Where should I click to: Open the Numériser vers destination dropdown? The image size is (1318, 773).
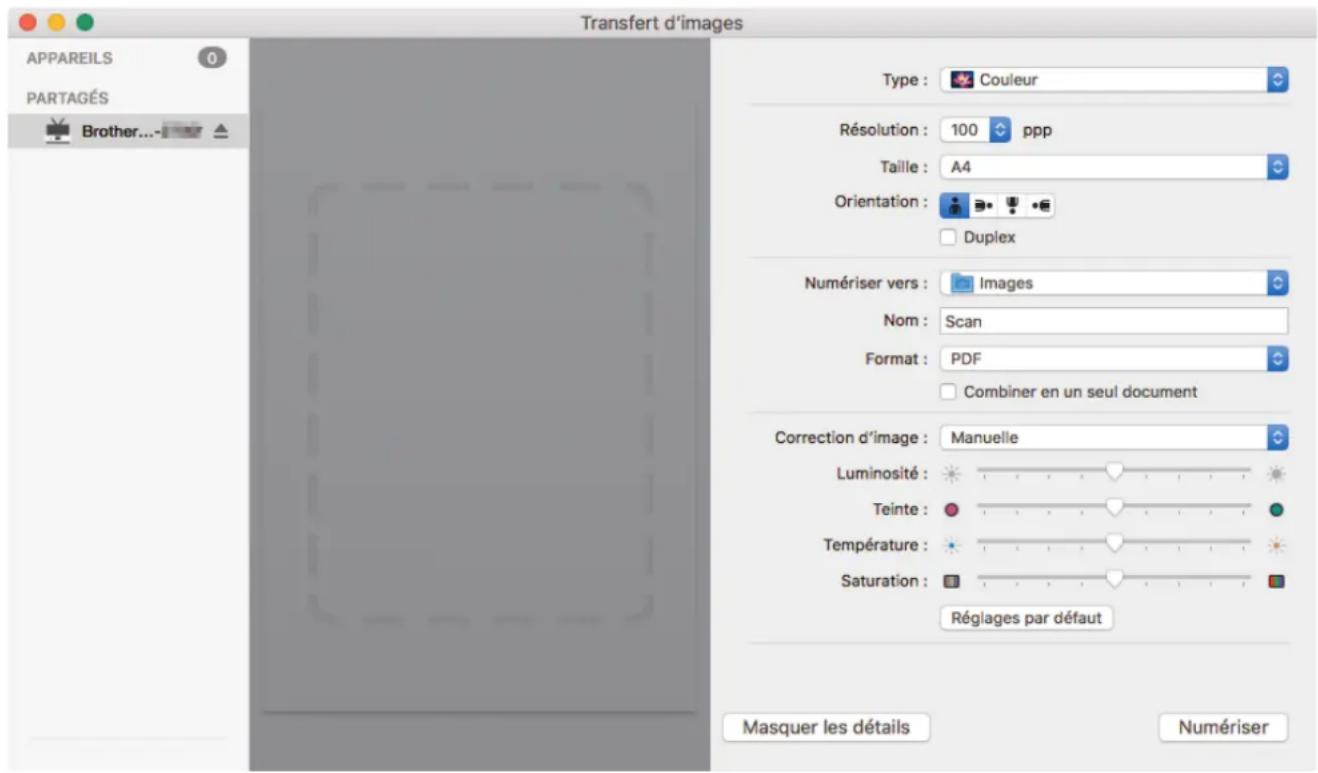[x=1114, y=283]
